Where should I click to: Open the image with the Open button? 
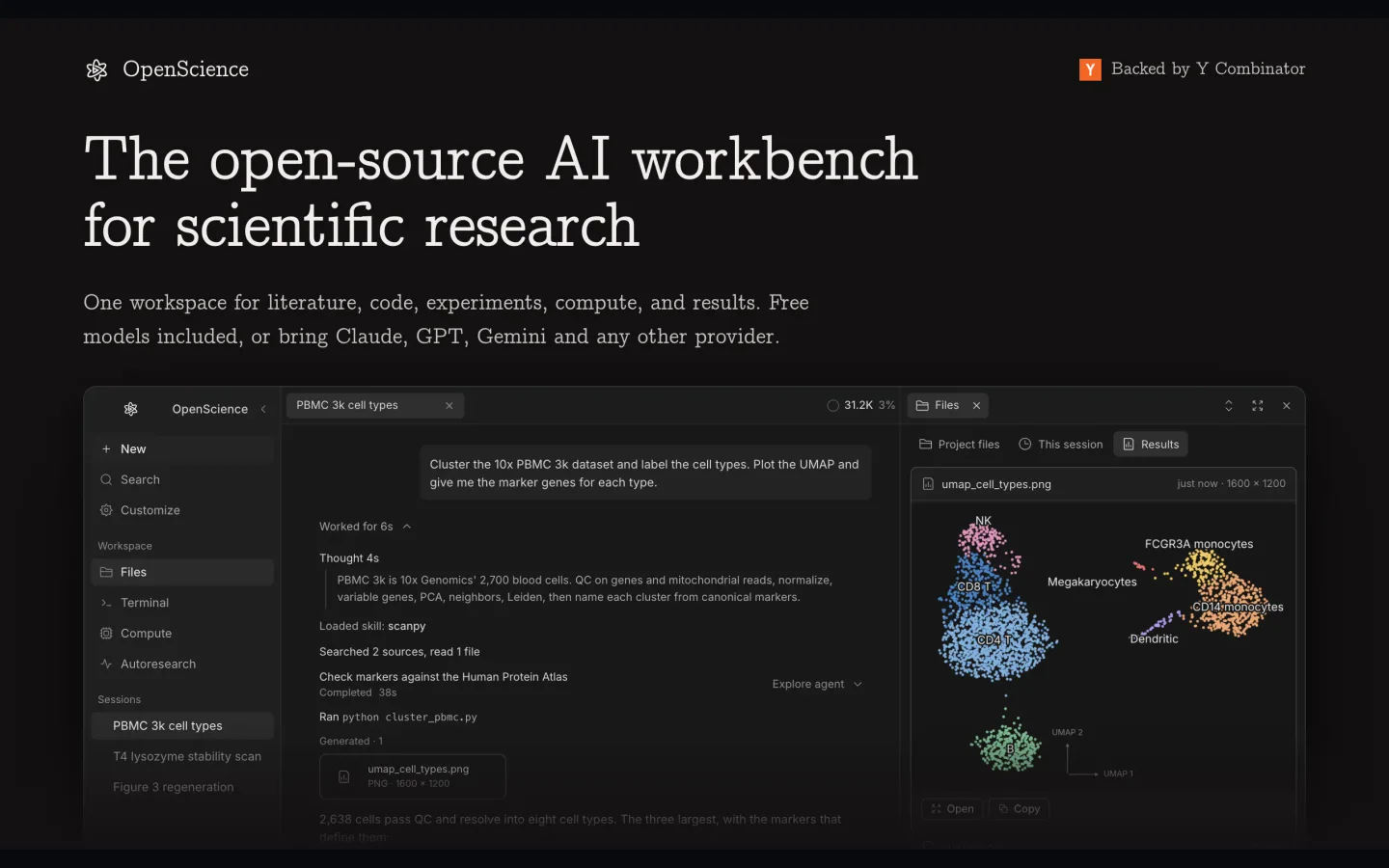(x=952, y=809)
